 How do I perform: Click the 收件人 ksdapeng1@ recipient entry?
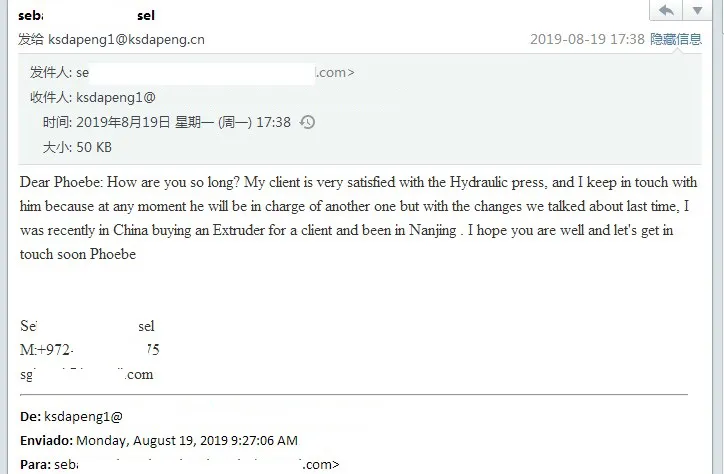pos(117,97)
